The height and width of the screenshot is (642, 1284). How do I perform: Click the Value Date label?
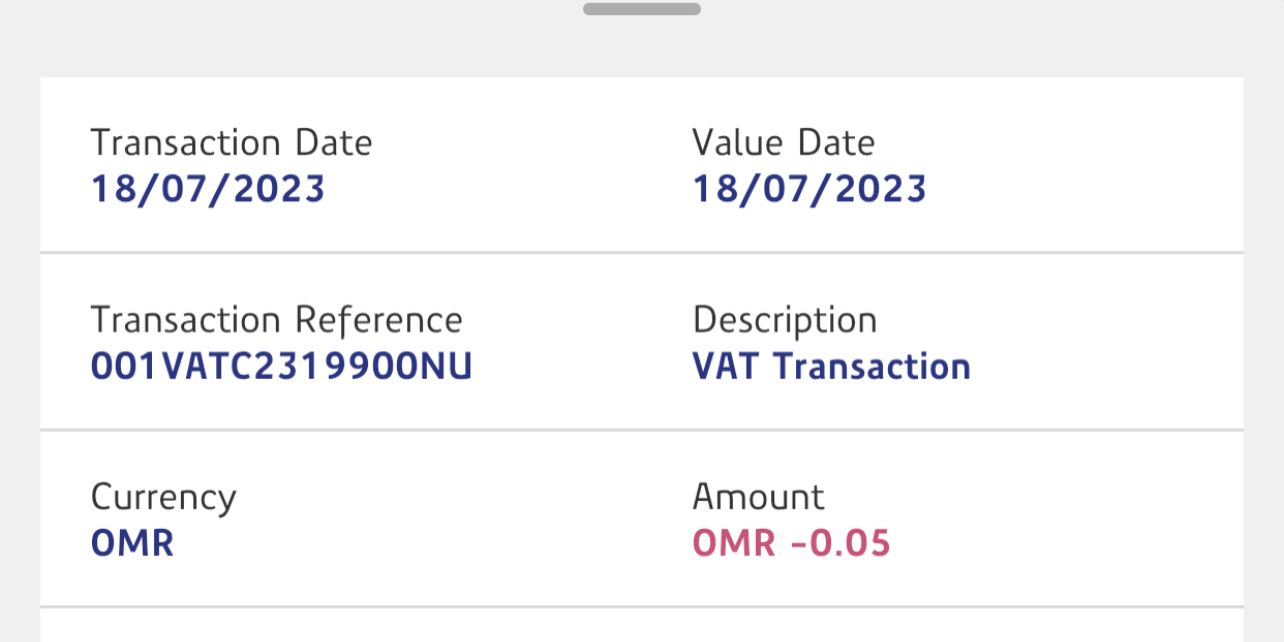point(783,143)
